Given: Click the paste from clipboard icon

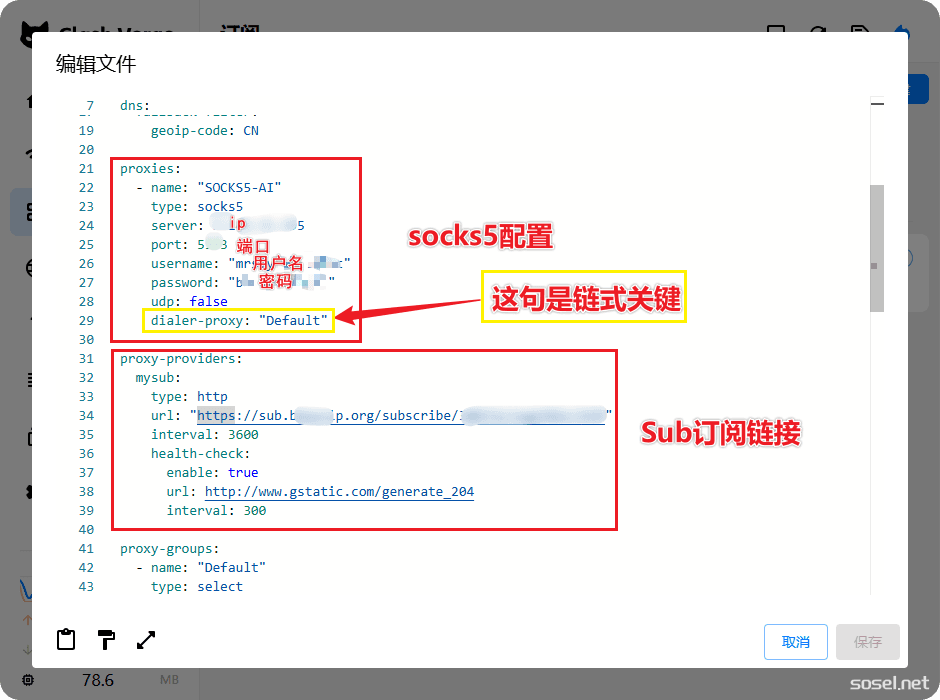Looking at the screenshot, I should (66, 640).
